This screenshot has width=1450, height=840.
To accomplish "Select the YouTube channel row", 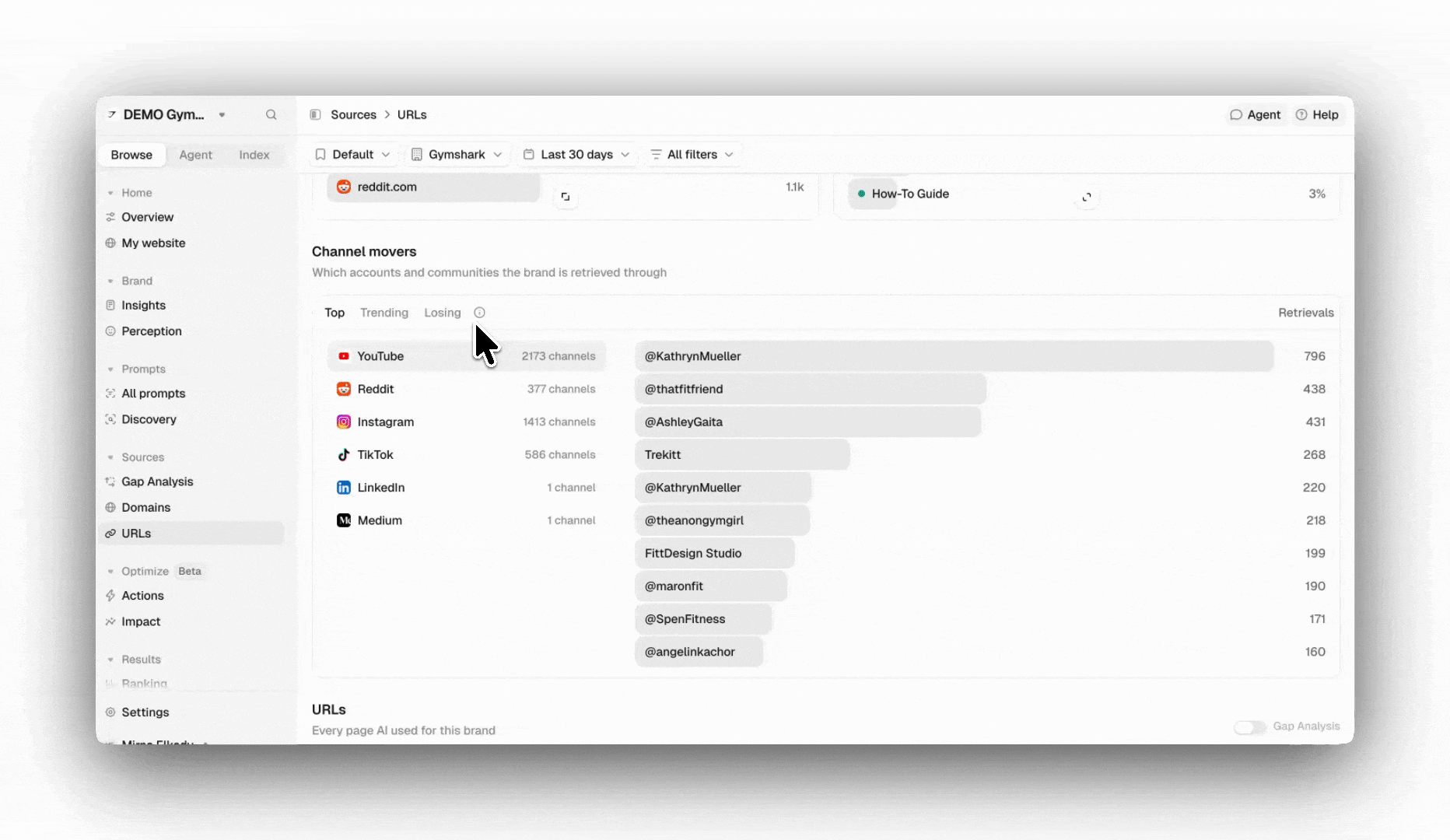I will tap(467, 356).
